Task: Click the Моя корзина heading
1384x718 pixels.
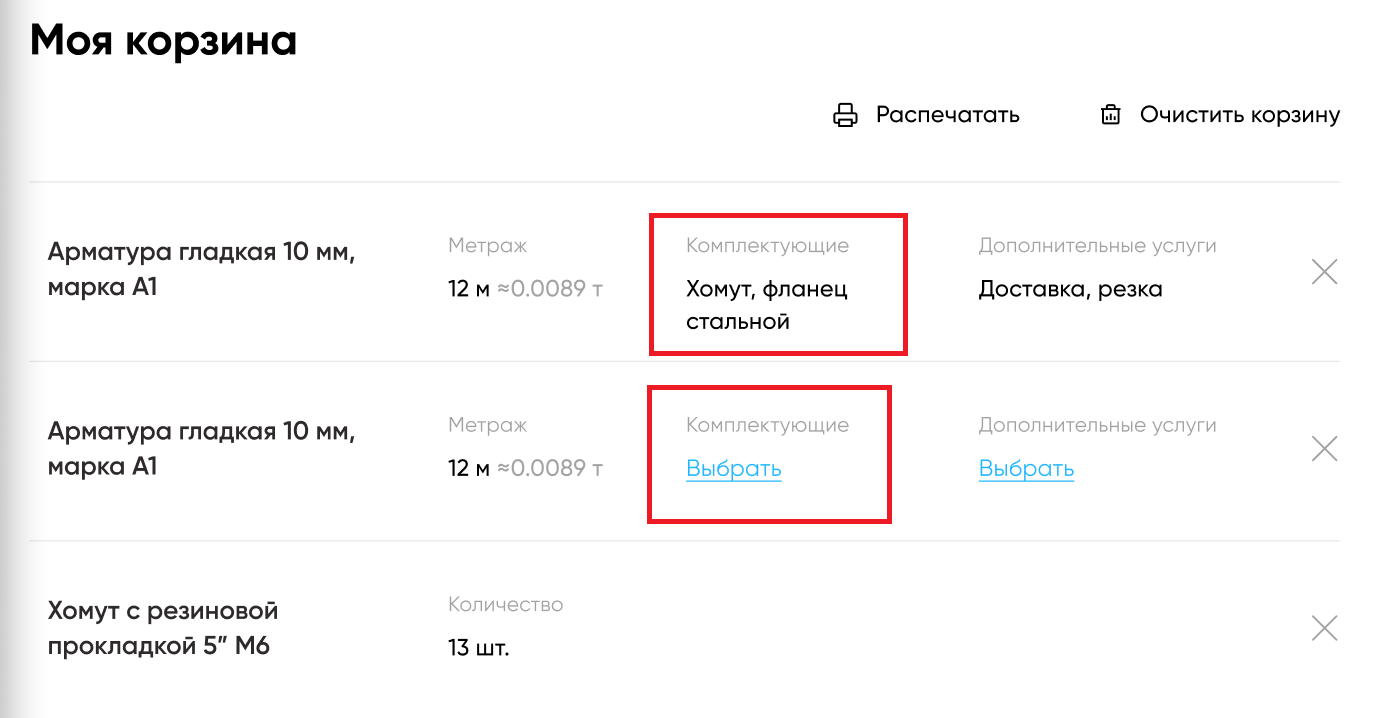Action: click(x=164, y=42)
